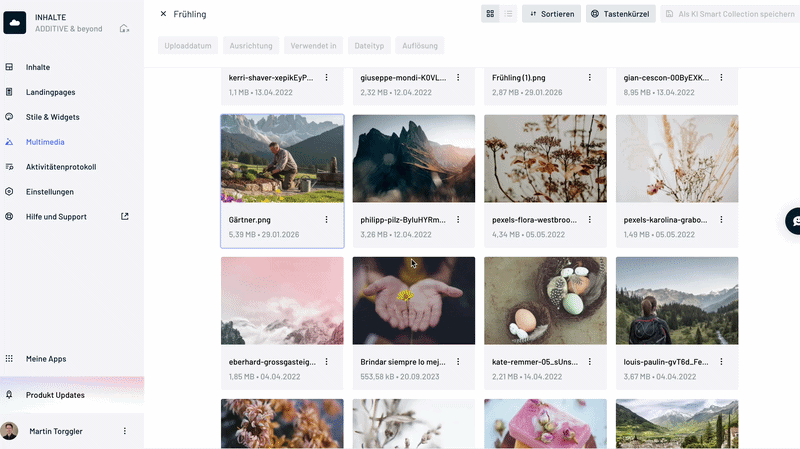
Task: Click the home switch icon beside ADDITIVE & beyond
Action: click(124, 29)
